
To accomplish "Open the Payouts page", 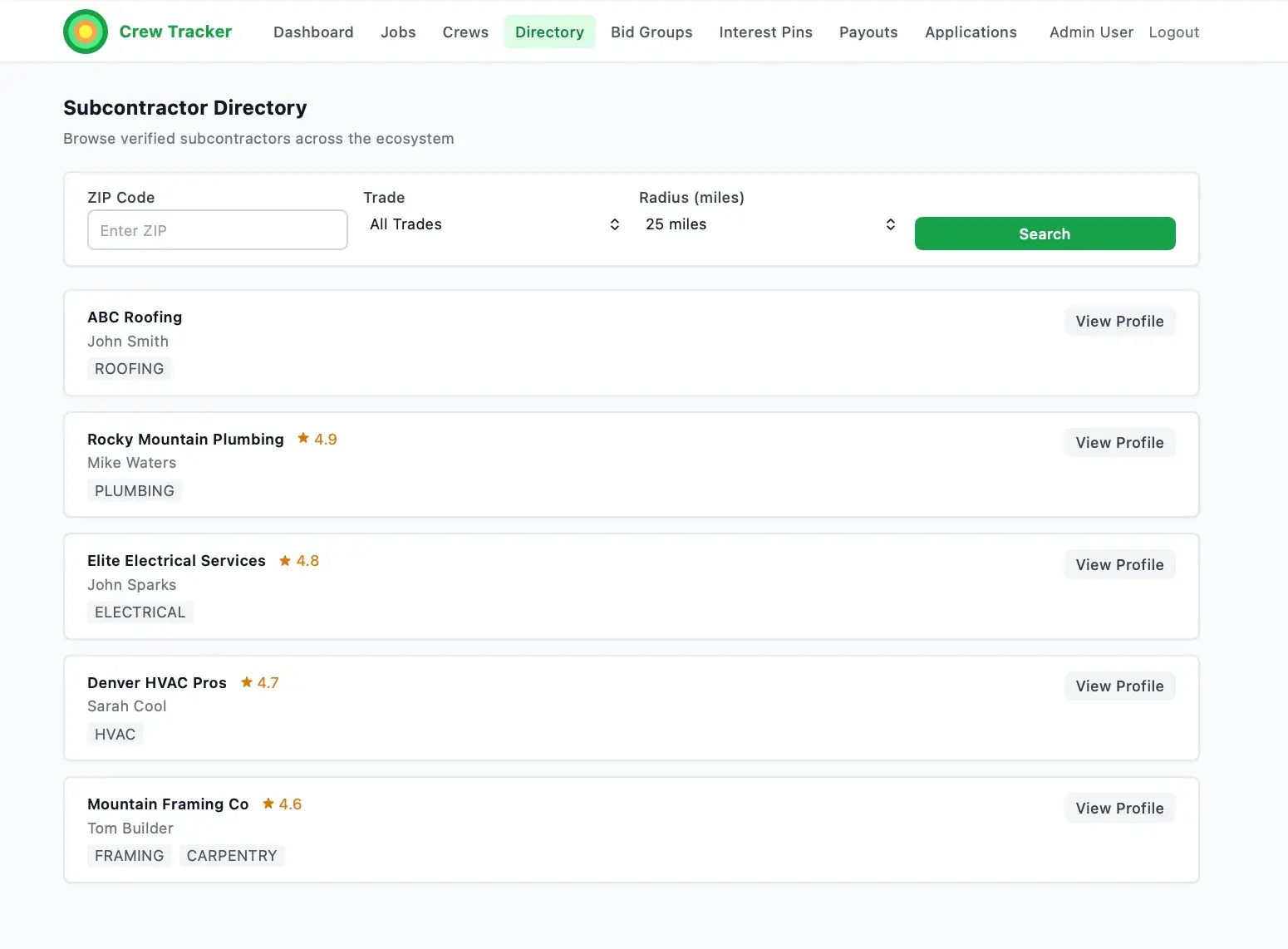I will (868, 32).
